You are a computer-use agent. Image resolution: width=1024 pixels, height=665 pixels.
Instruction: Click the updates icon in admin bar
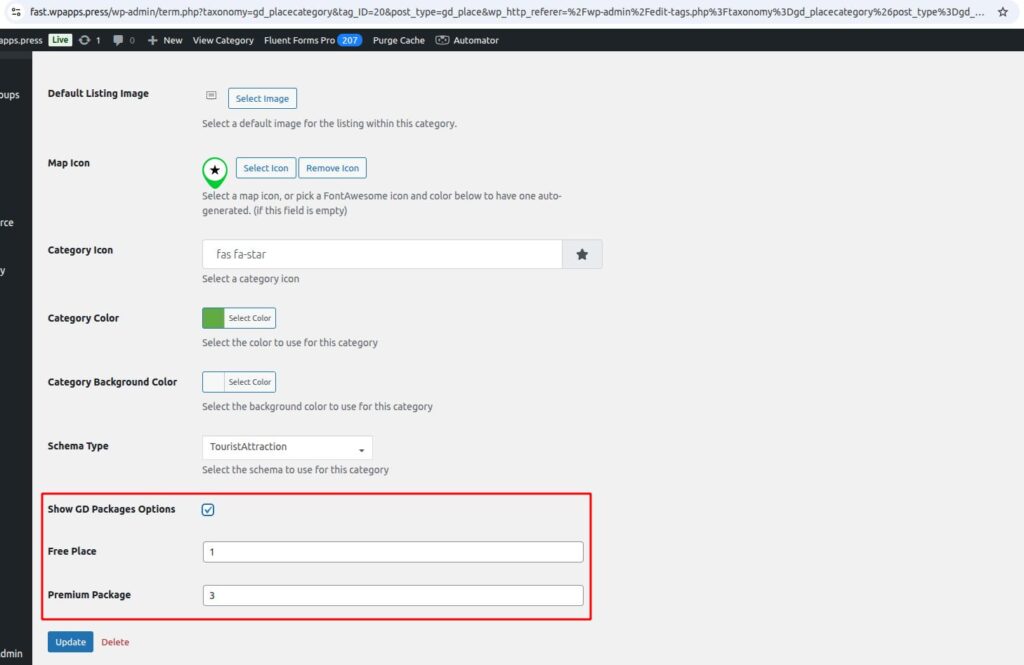85,40
